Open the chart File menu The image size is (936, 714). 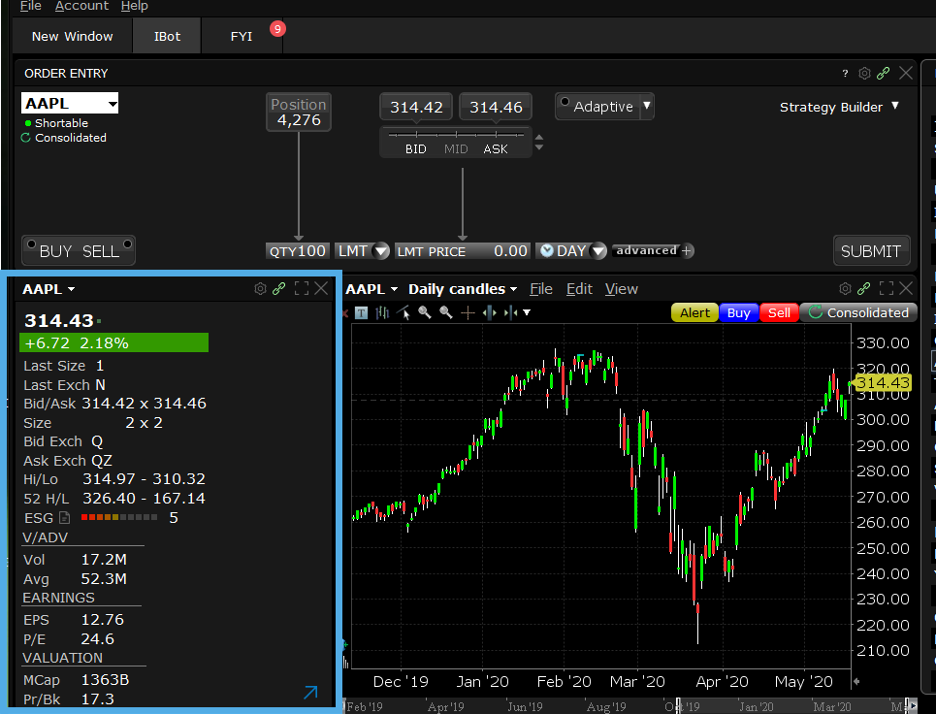click(x=541, y=289)
